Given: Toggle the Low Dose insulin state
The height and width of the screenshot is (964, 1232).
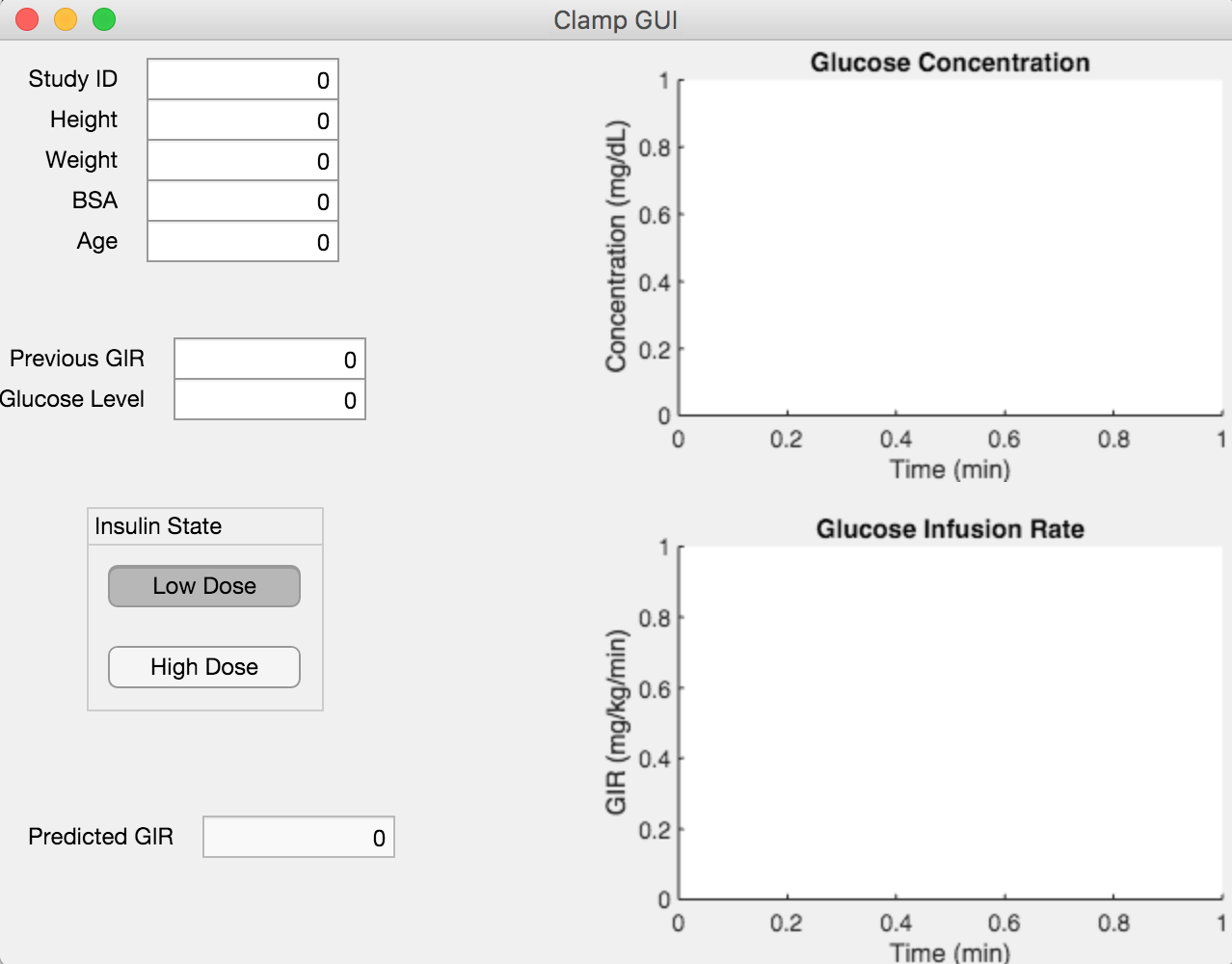Looking at the screenshot, I should pyautogui.click(x=204, y=586).
